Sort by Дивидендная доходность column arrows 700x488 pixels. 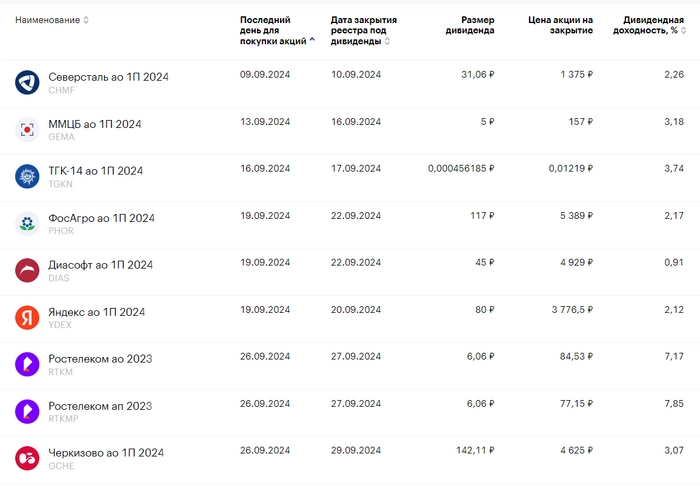[687, 30]
